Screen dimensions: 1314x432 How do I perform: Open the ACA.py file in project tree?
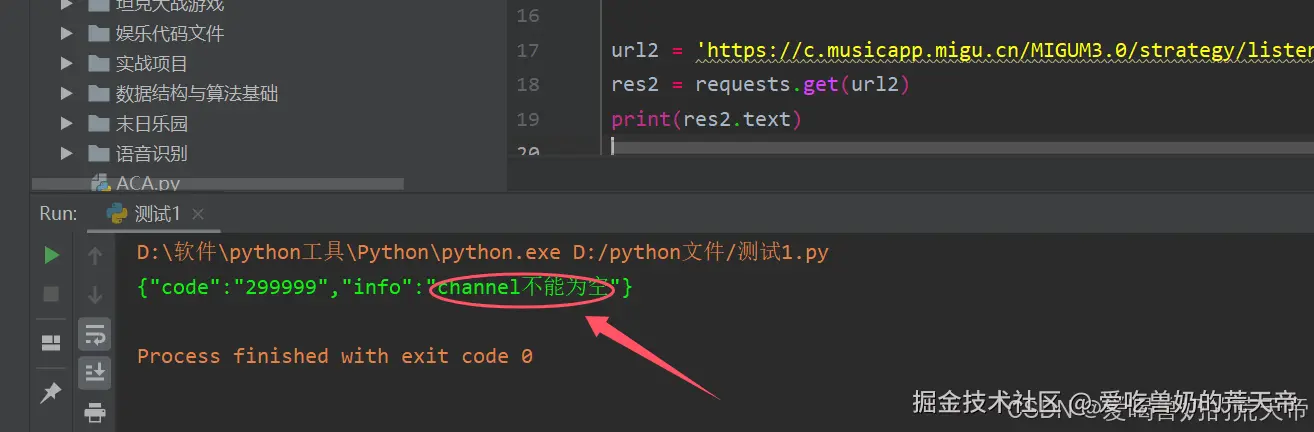point(147,183)
